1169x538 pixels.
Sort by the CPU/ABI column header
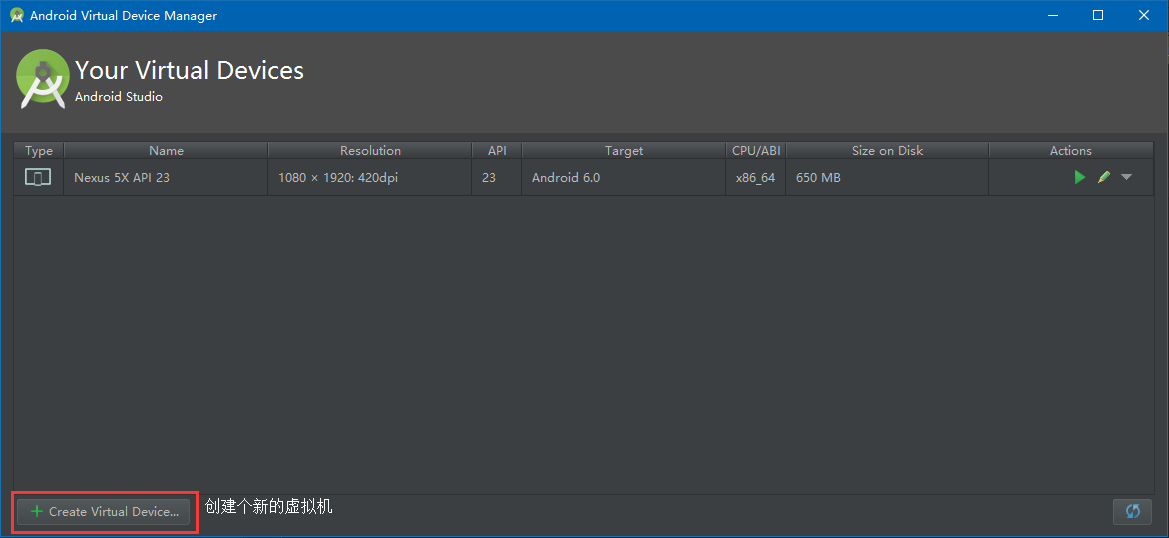click(756, 151)
